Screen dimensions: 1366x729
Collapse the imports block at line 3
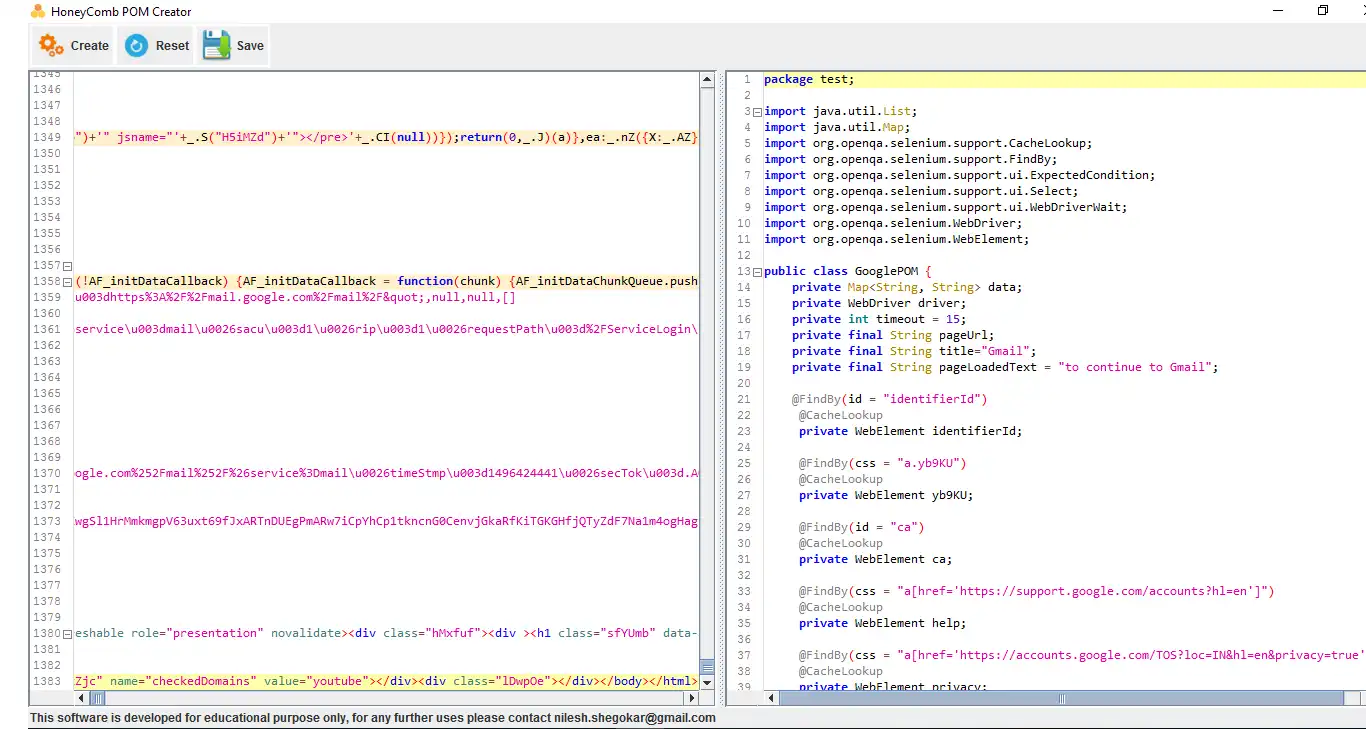click(x=757, y=112)
